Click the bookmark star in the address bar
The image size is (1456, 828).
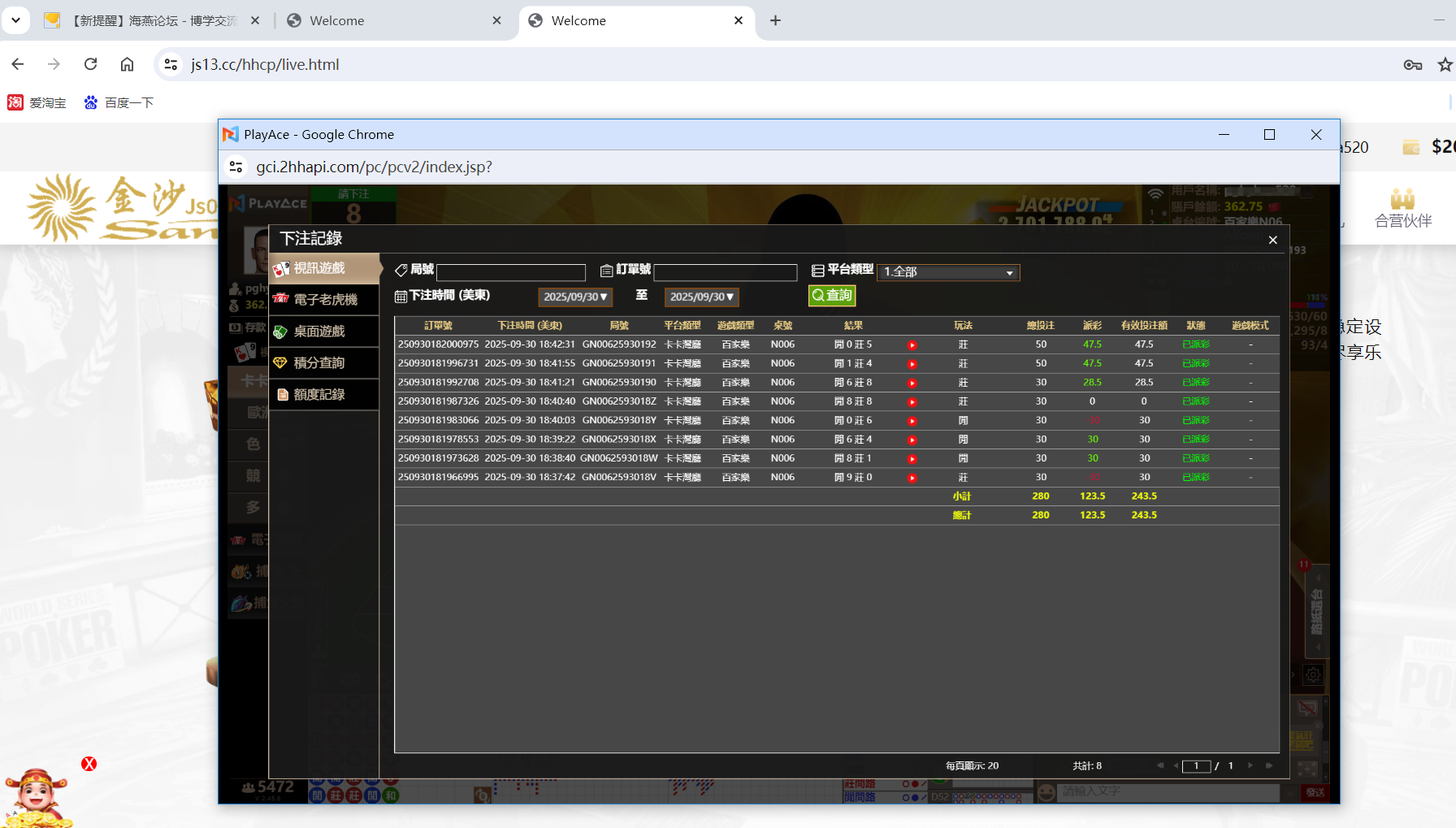point(1445,64)
